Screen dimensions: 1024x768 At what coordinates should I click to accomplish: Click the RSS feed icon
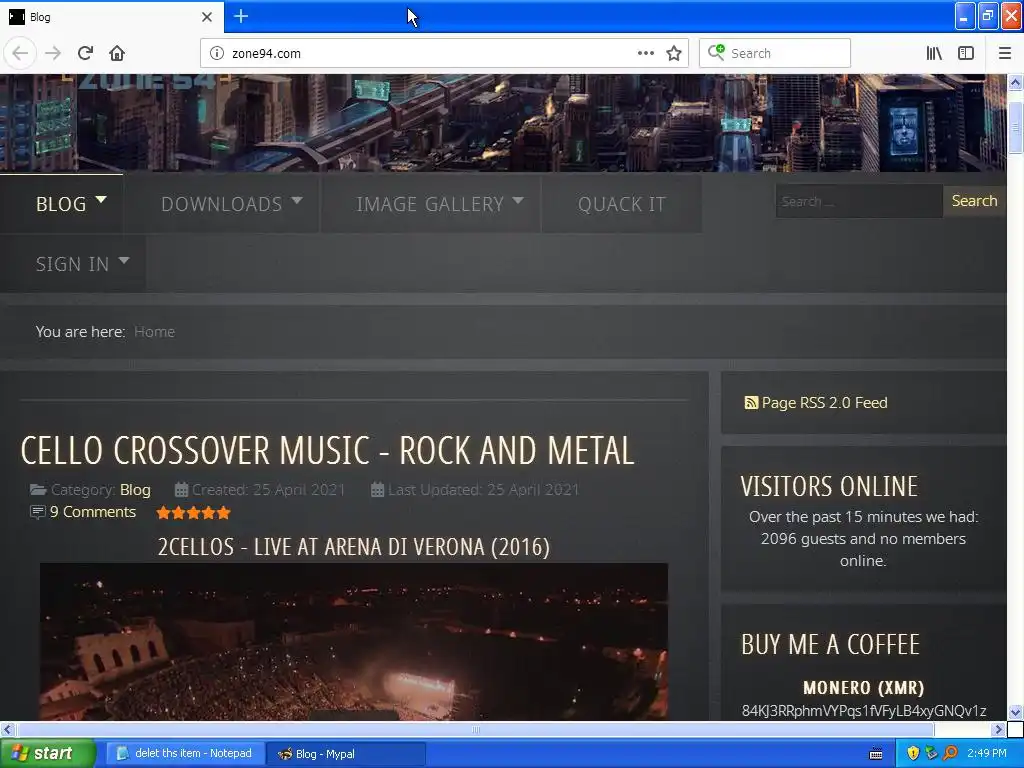click(751, 403)
